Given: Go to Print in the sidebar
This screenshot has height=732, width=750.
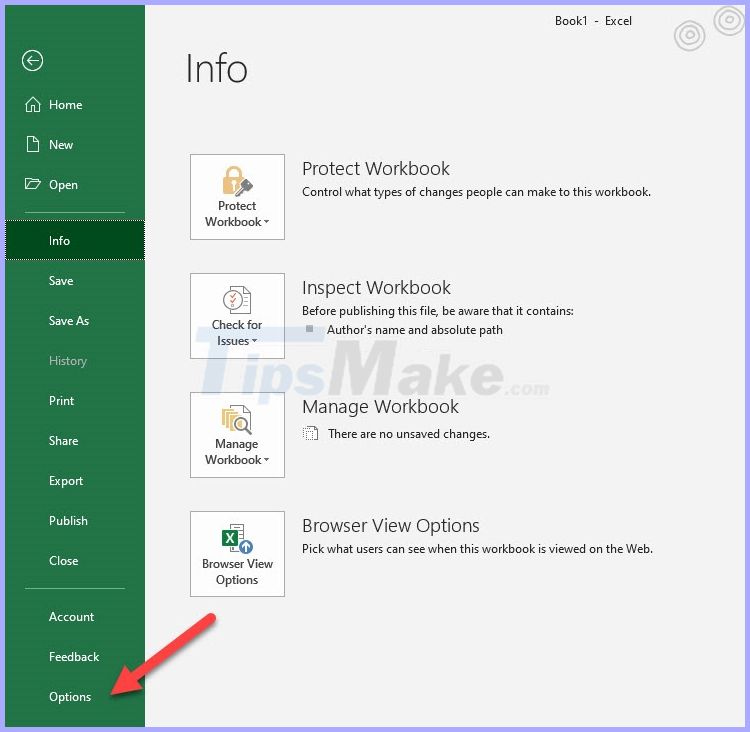Looking at the screenshot, I should (62, 401).
